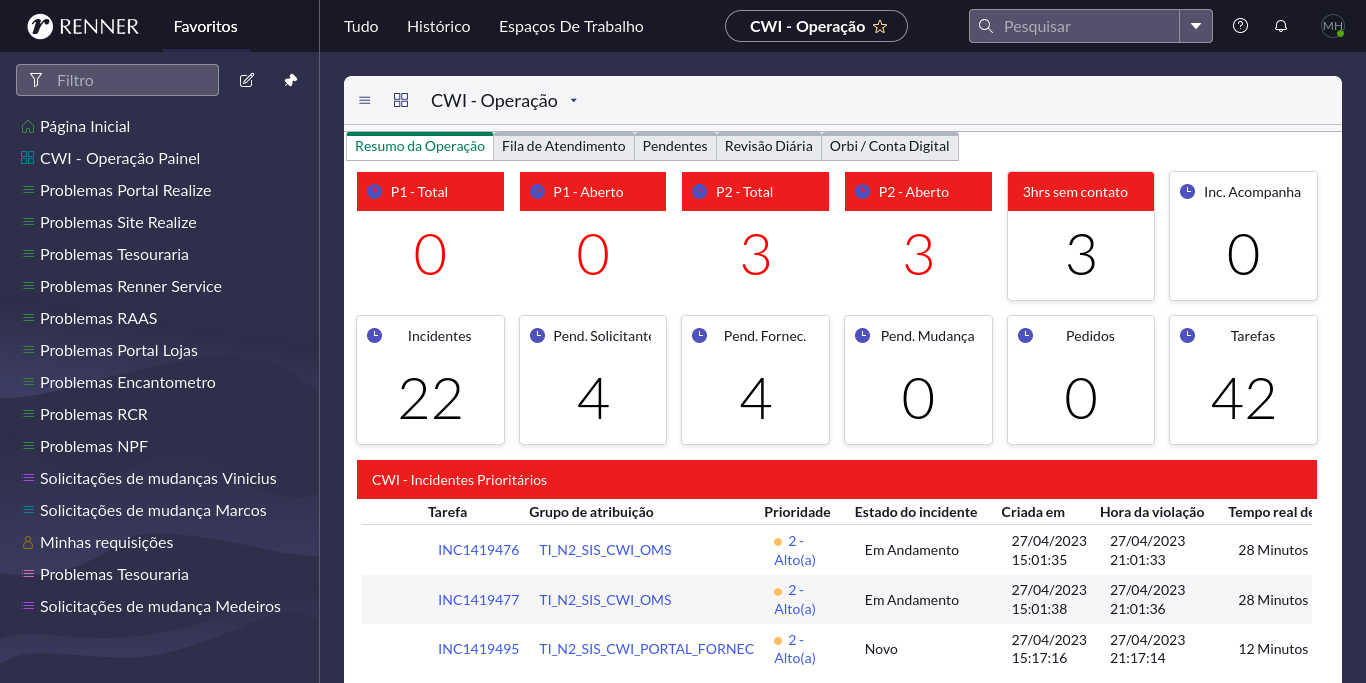Open Problemas Renner Service favorite

pos(131,287)
